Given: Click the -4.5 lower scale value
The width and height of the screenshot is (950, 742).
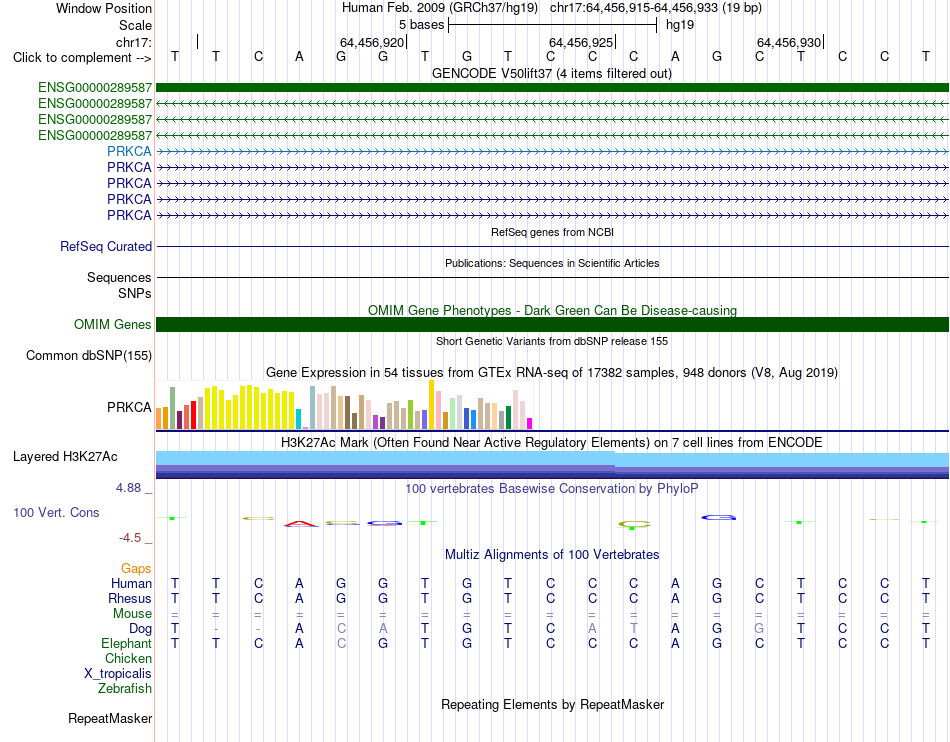Looking at the screenshot, I should pos(130,538).
